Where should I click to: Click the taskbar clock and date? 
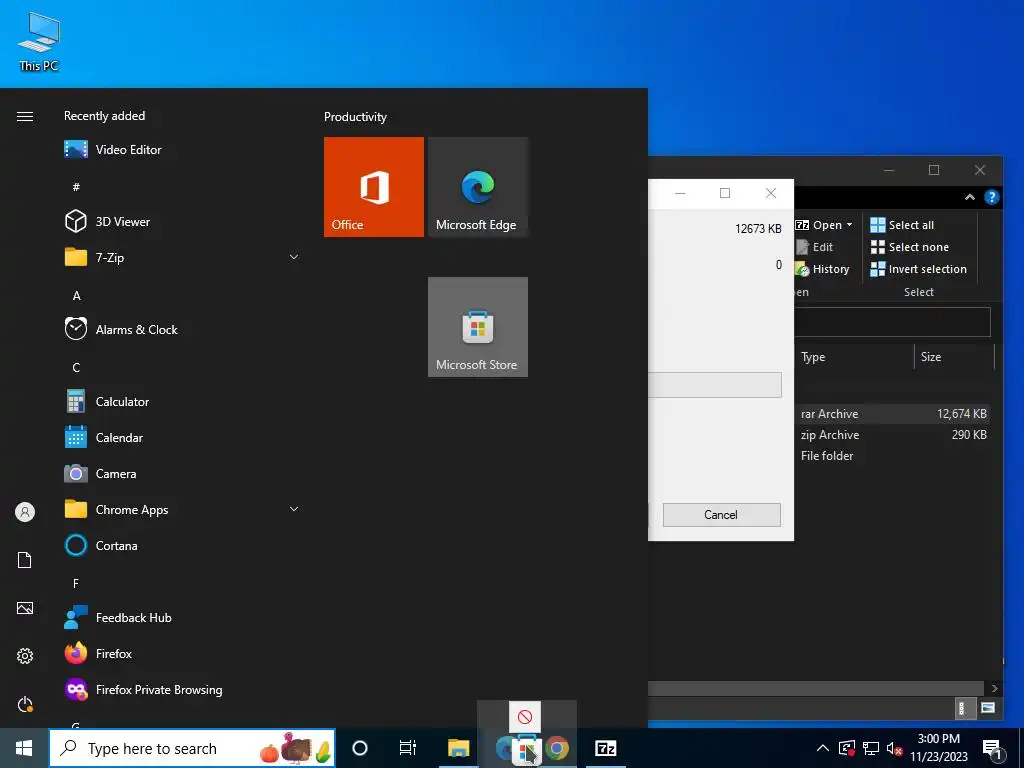(938, 748)
